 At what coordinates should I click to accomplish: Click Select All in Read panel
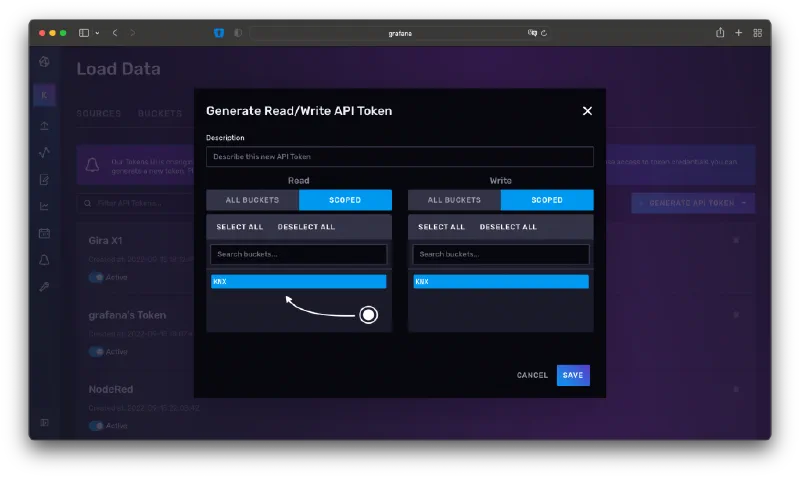coord(239,227)
